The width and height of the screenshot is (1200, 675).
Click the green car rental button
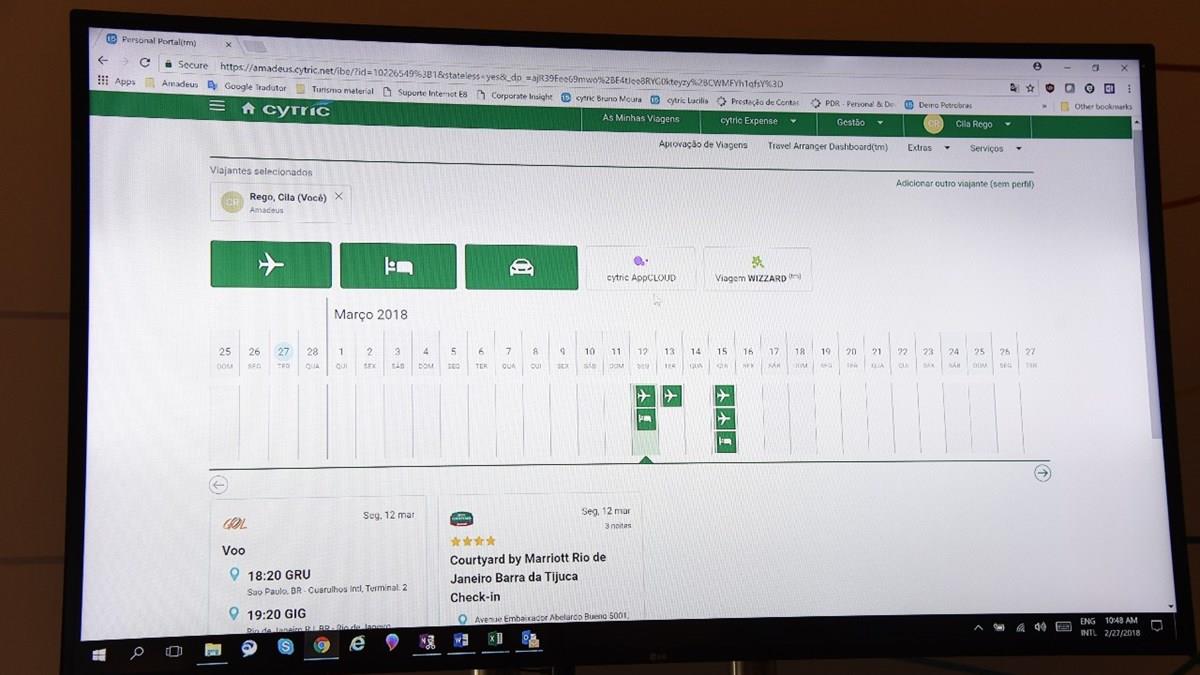521,267
